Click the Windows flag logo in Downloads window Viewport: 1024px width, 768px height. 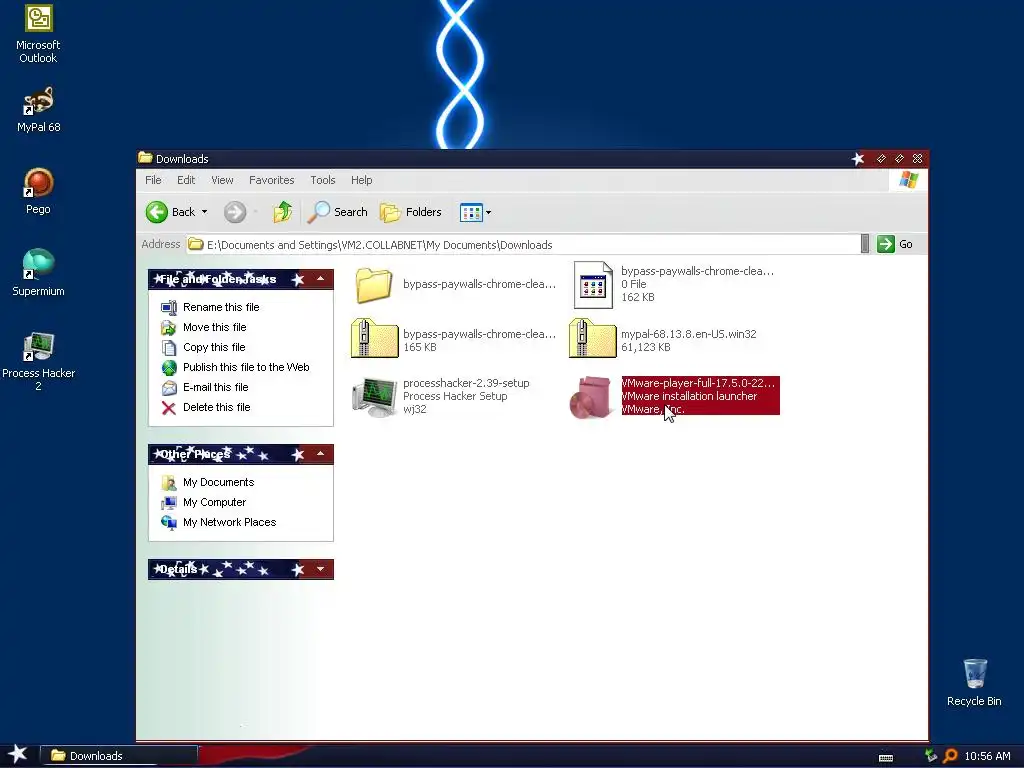pos(908,180)
